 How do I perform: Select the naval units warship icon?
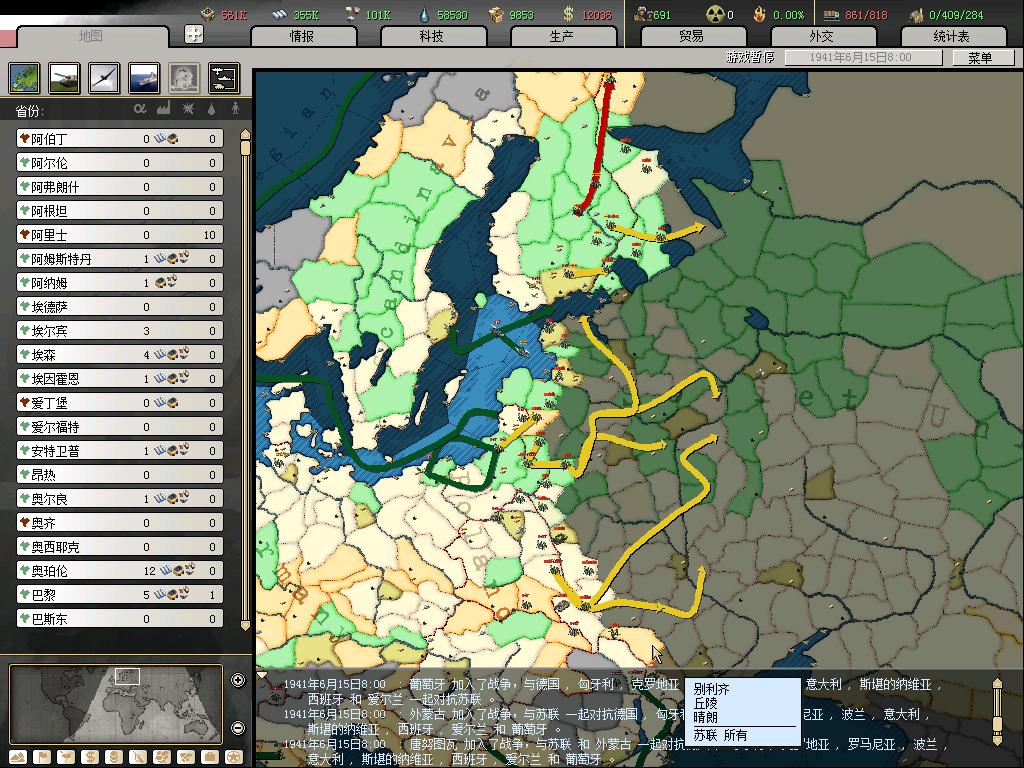(144, 77)
